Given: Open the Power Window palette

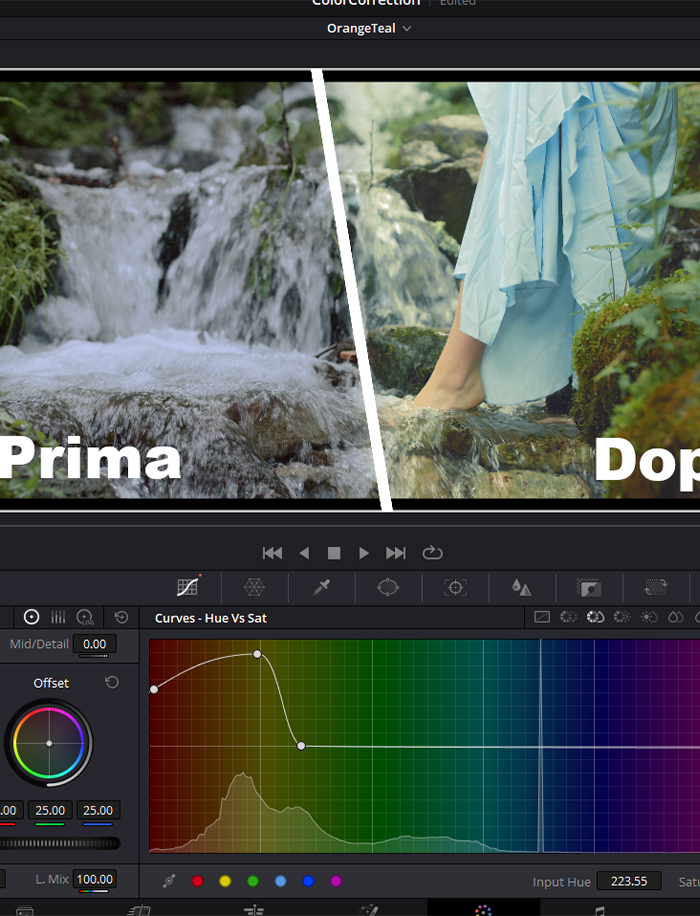Looking at the screenshot, I should (x=388, y=588).
